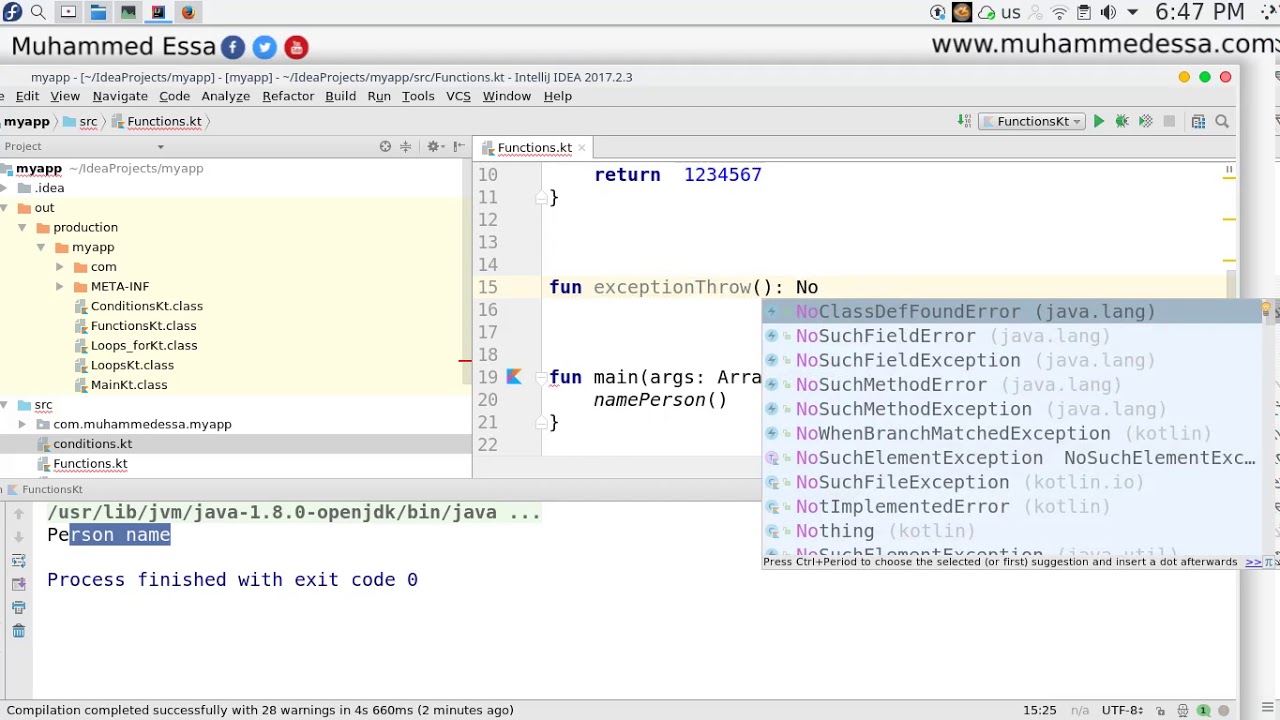1280x720 pixels.
Task: Click the UTF-8 encoding selector in status bar
Action: coord(1124,710)
